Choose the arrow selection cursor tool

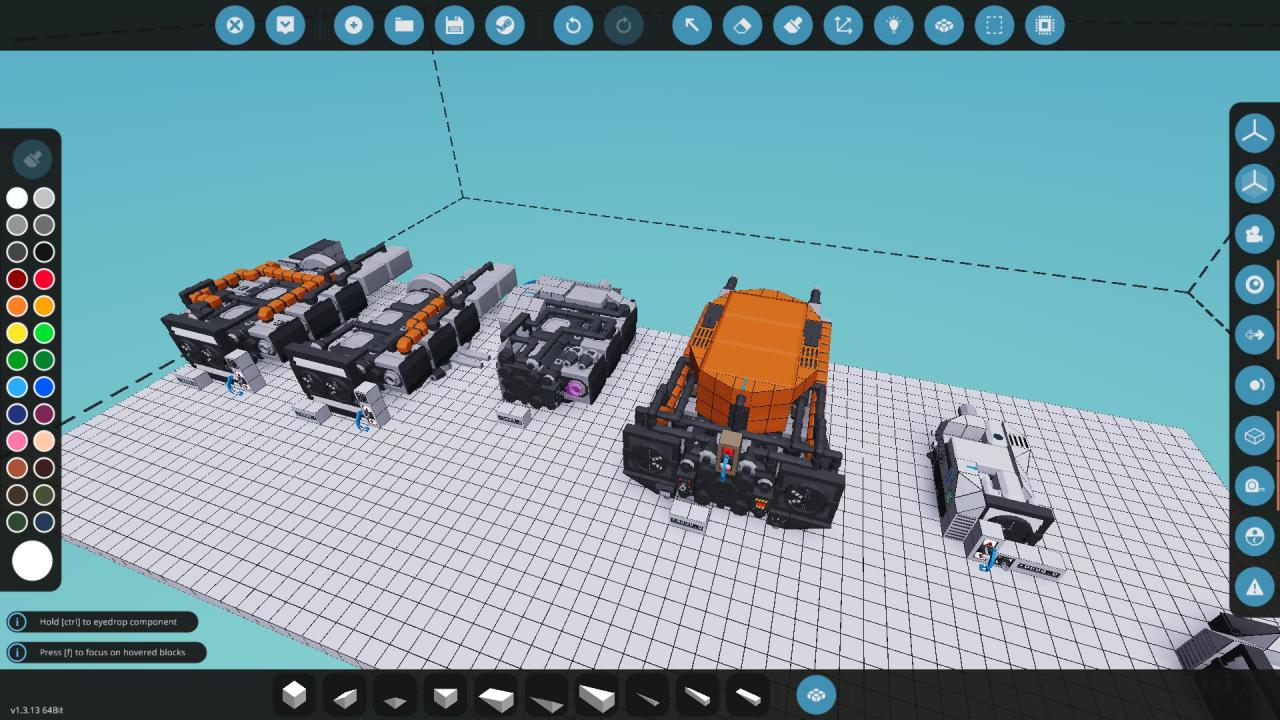(691, 26)
